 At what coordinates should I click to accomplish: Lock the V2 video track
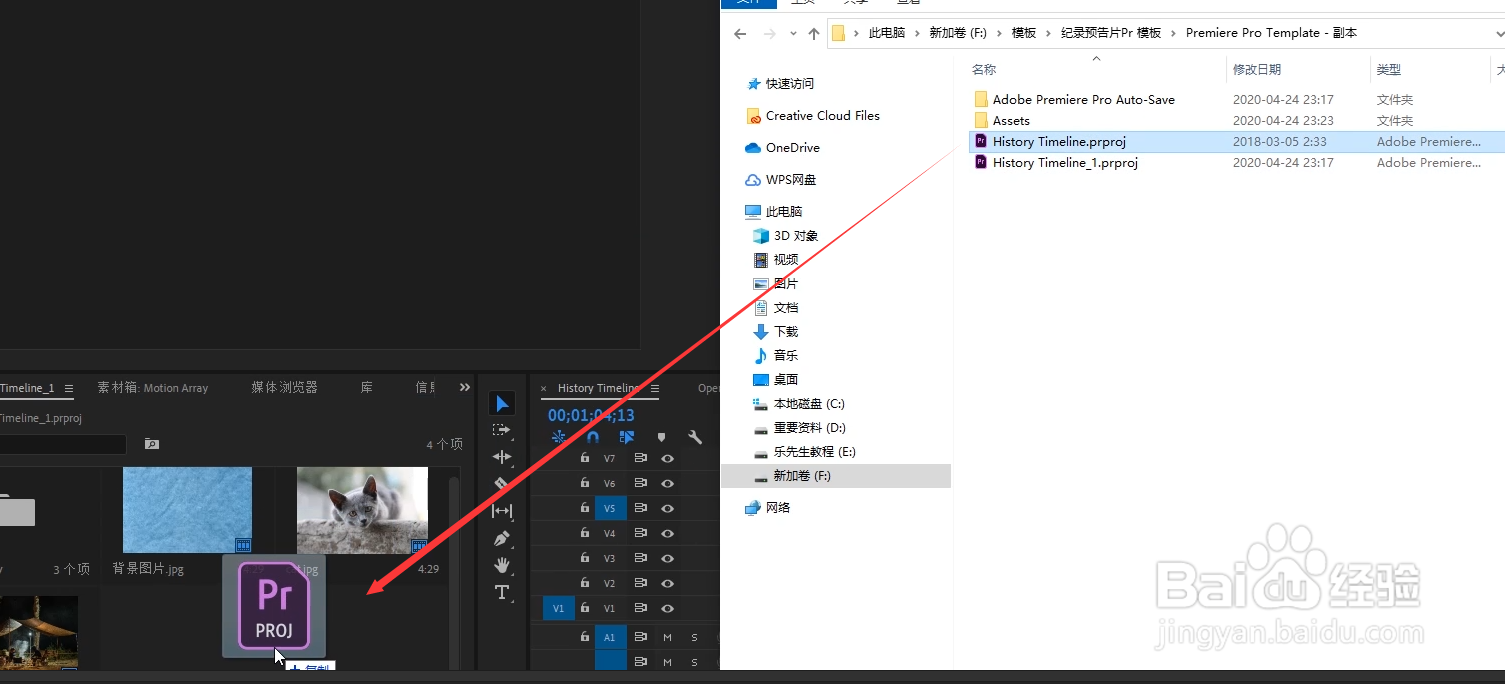pyautogui.click(x=585, y=583)
